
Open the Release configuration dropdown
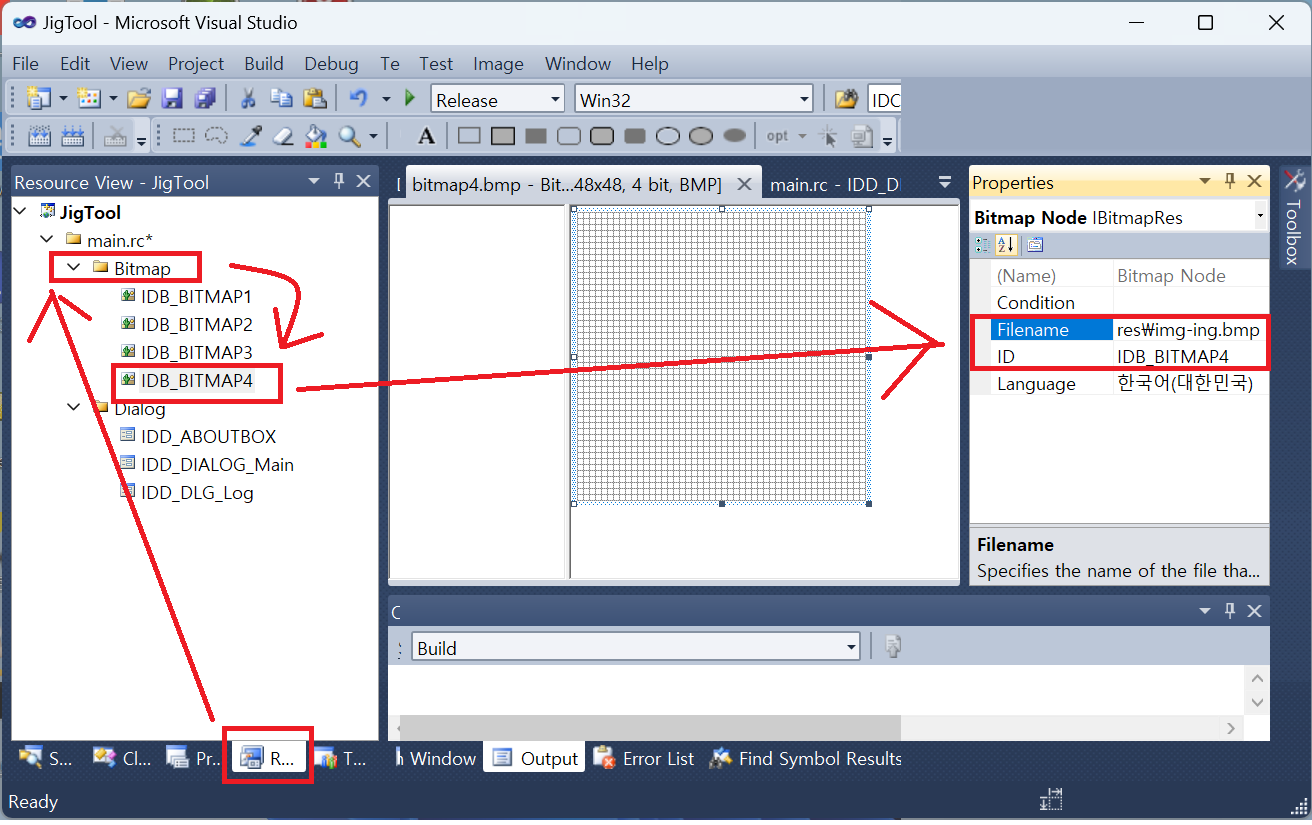click(x=556, y=99)
